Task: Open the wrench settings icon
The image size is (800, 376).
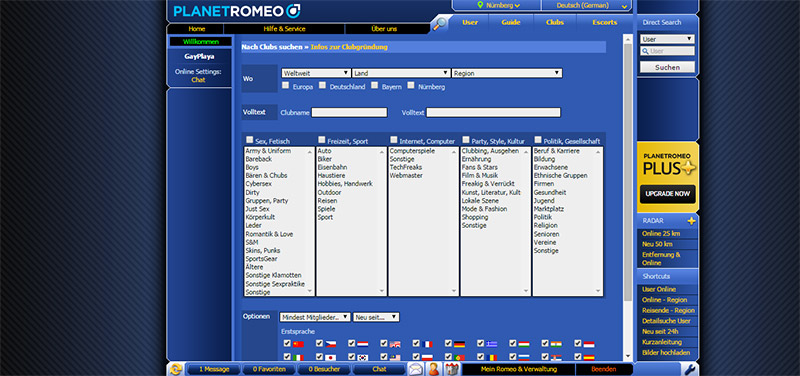Action: tap(689, 369)
